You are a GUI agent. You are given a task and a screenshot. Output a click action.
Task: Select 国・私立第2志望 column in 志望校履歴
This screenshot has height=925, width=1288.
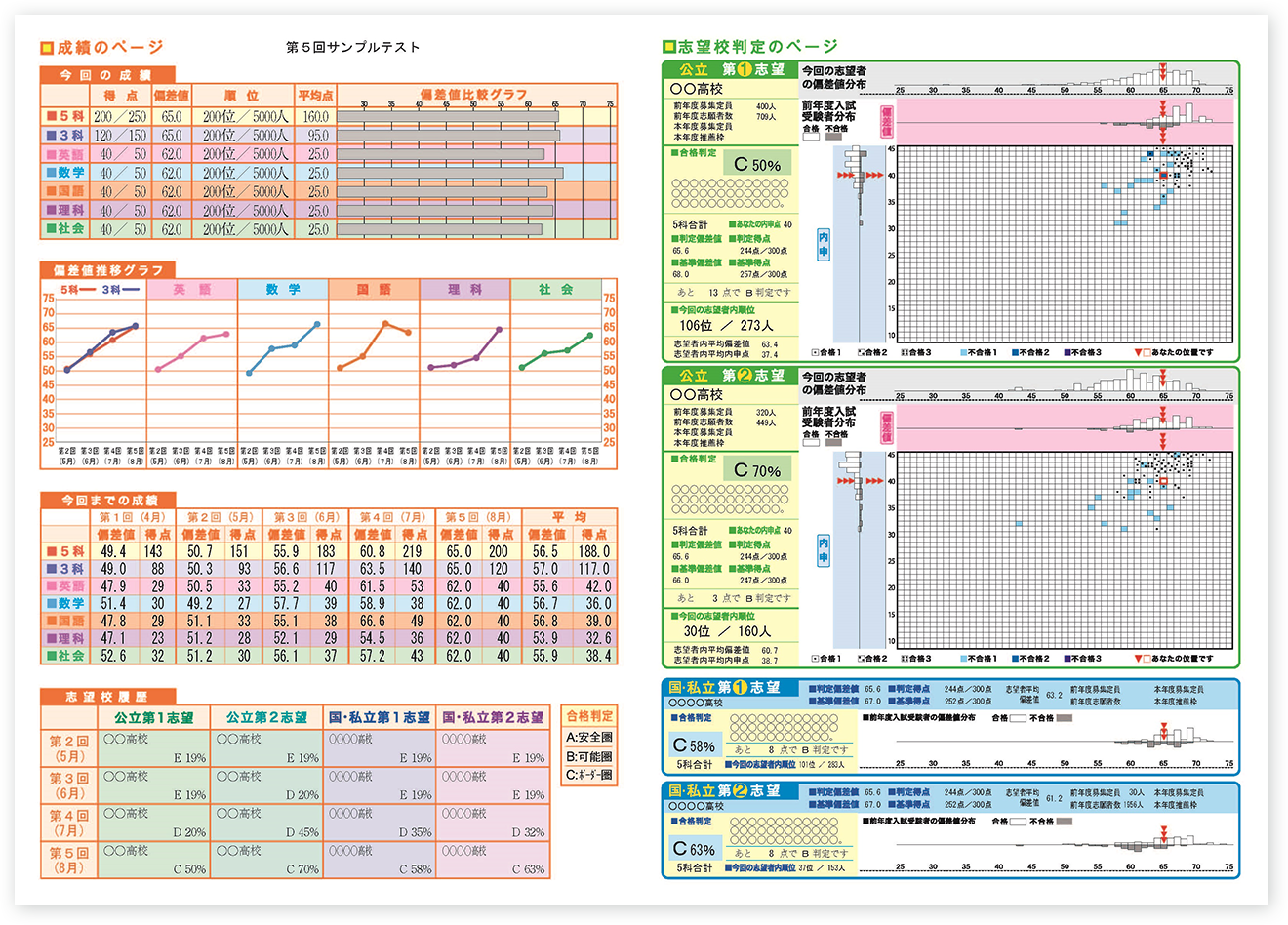click(493, 717)
